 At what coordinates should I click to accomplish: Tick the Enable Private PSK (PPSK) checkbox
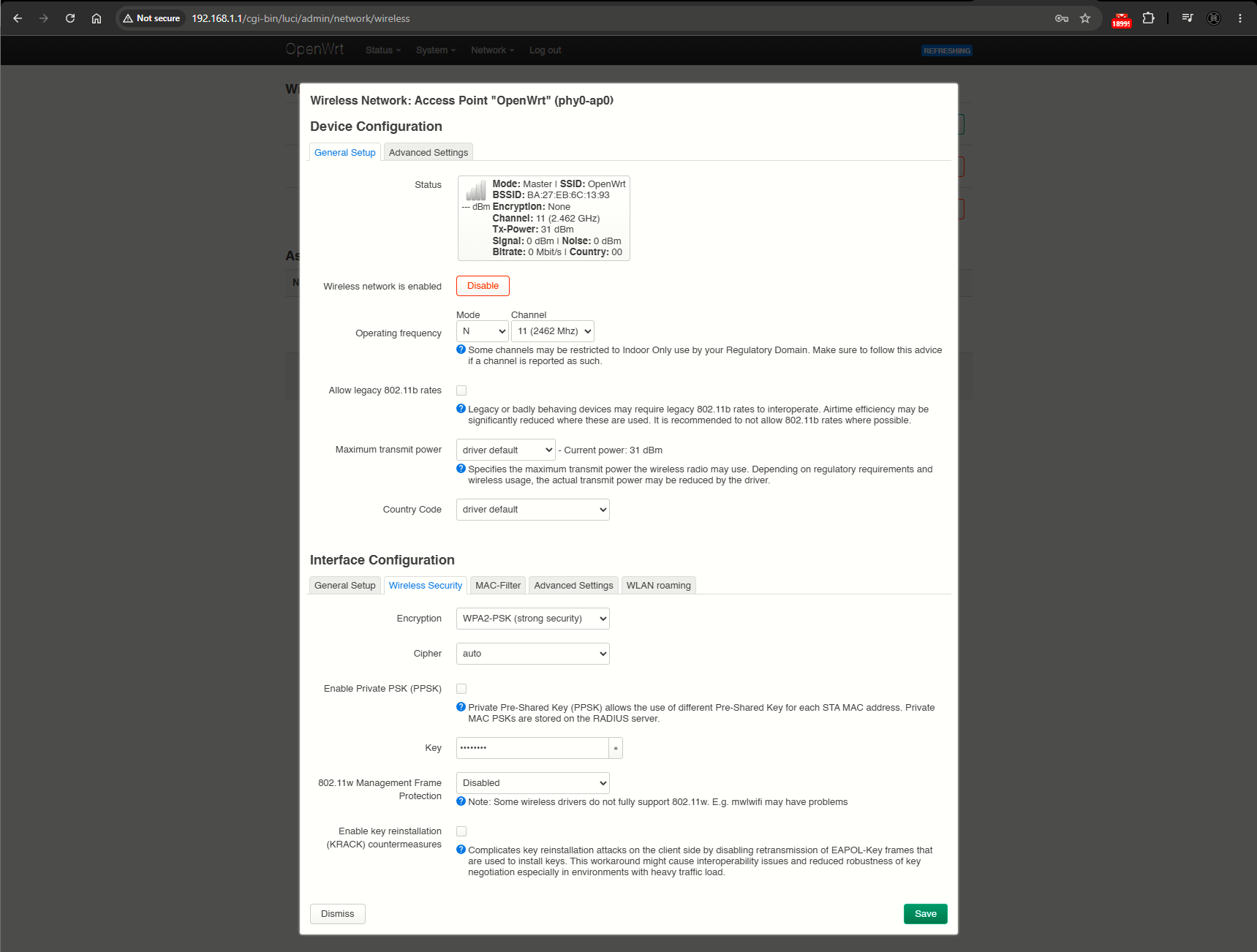tap(461, 689)
